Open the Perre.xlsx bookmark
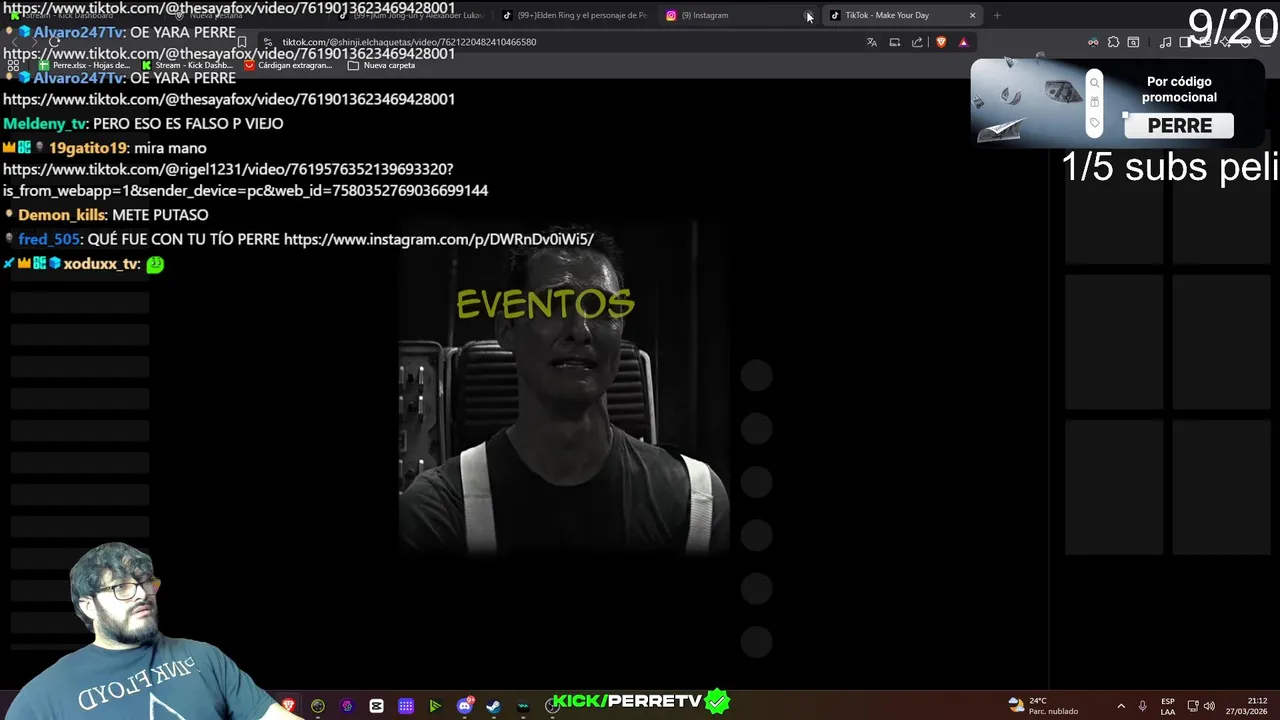The height and width of the screenshot is (720, 1280). tap(84, 65)
